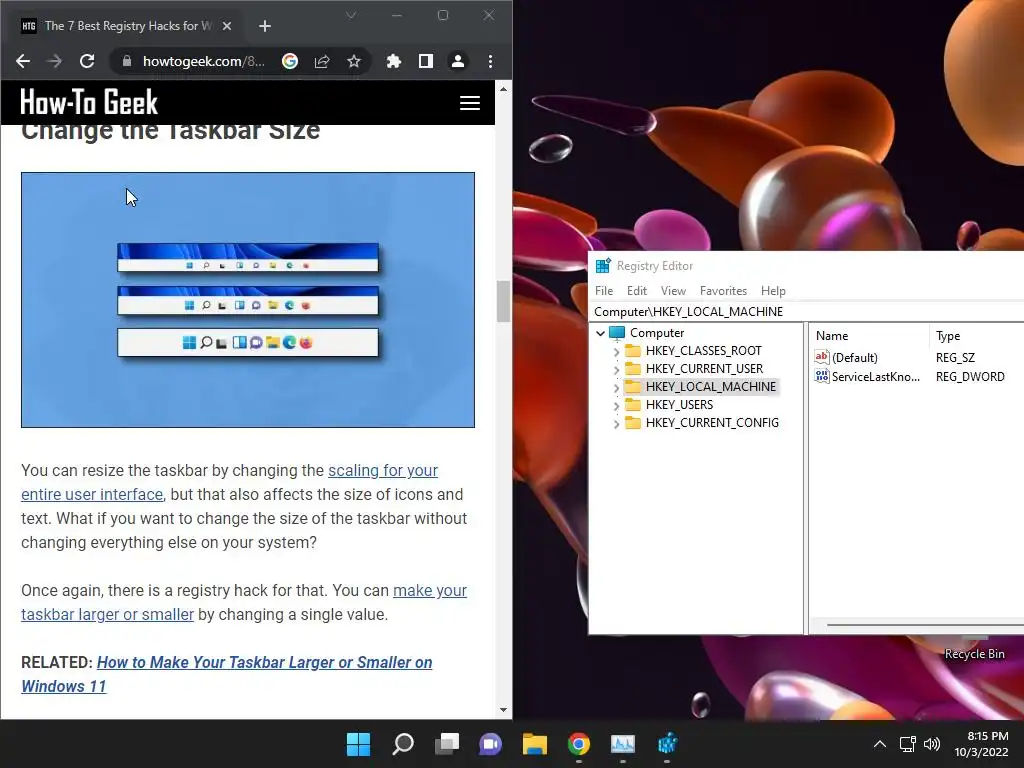1024x768 pixels.
Task: Click the howtogeek.com address bar
Action: (203, 61)
